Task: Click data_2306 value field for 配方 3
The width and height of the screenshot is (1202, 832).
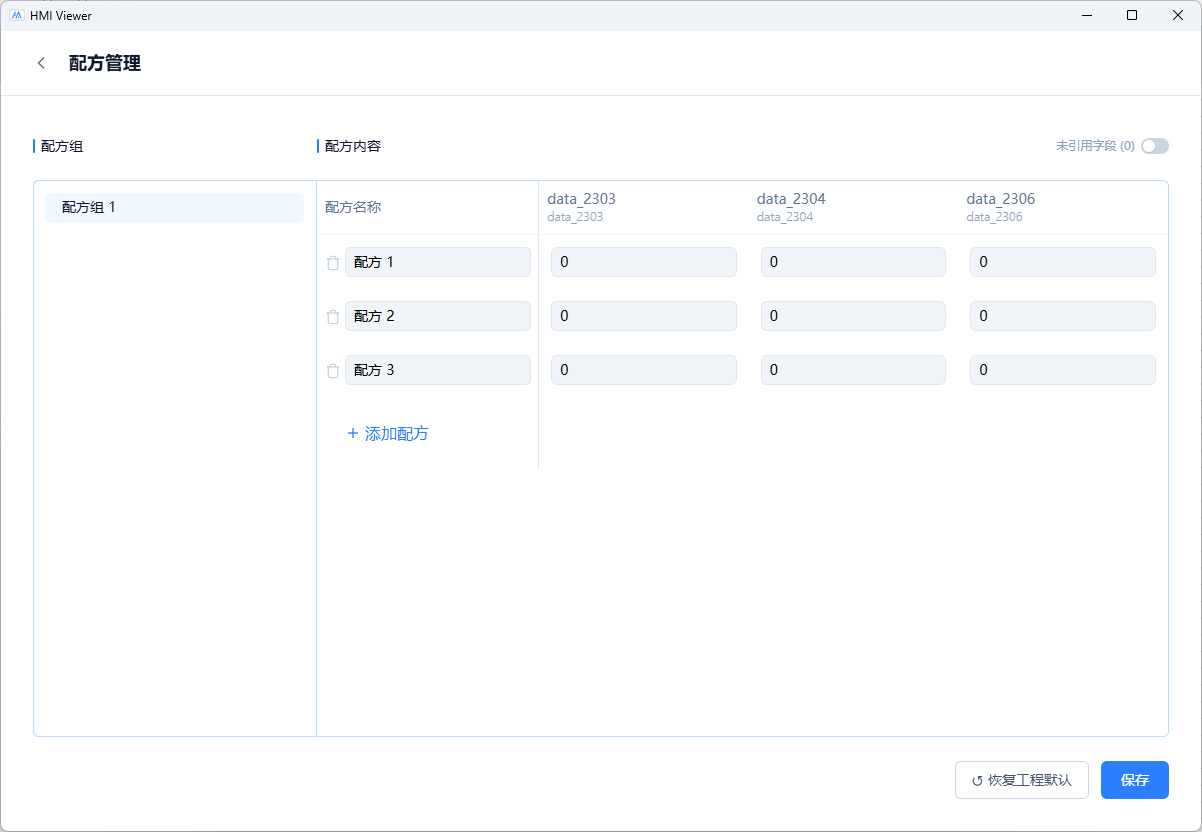Action: tap(1063, 370)
